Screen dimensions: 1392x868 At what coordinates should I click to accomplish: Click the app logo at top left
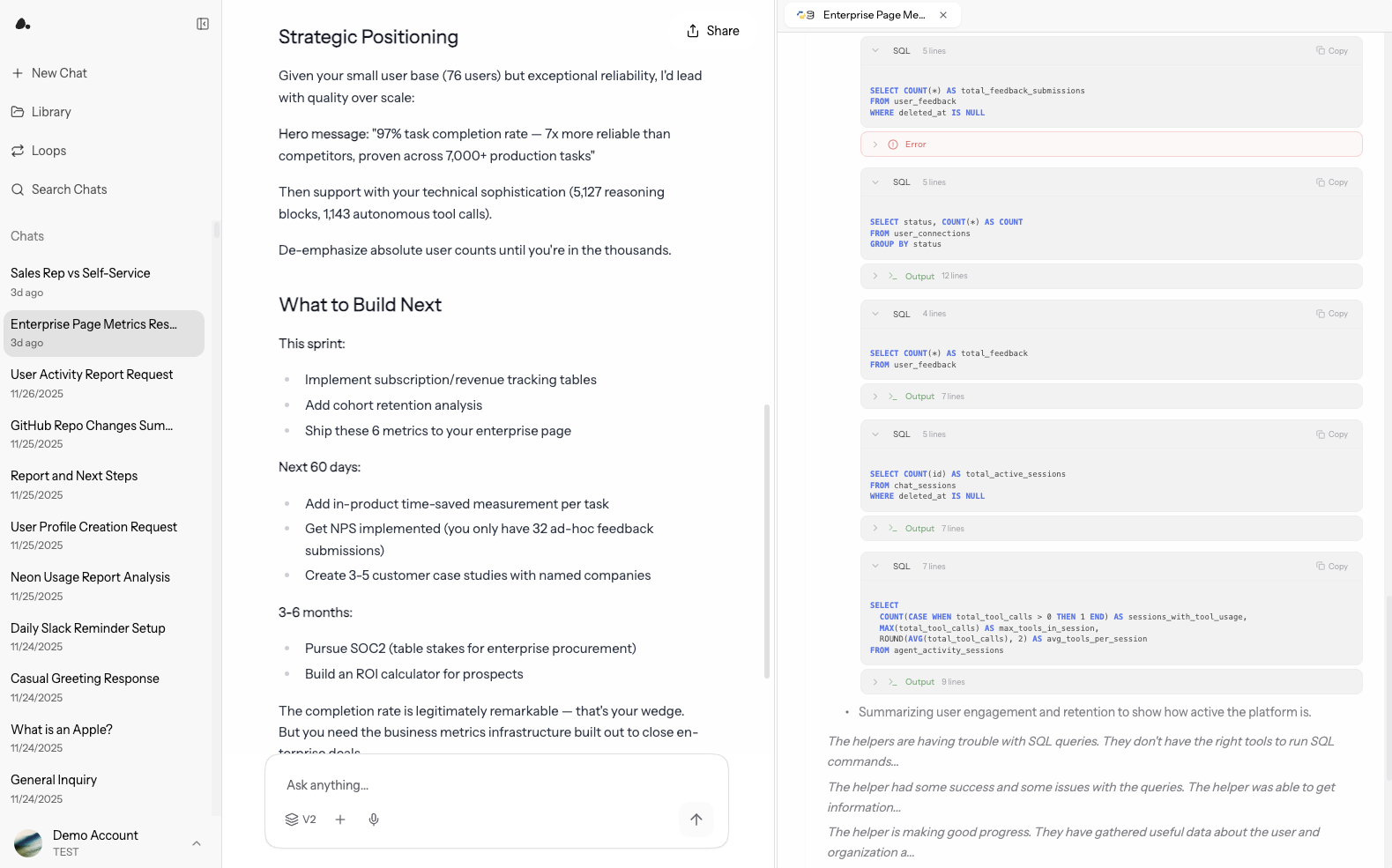click(23, 24)
